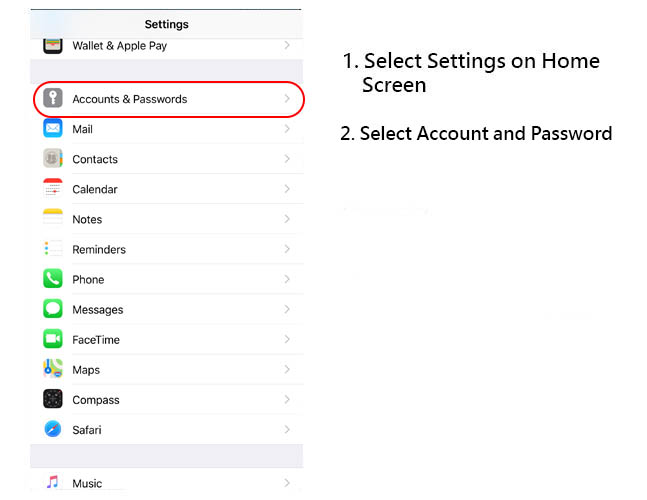
Task: Tap the Reminders list icon
Action: tap(53, 249)
